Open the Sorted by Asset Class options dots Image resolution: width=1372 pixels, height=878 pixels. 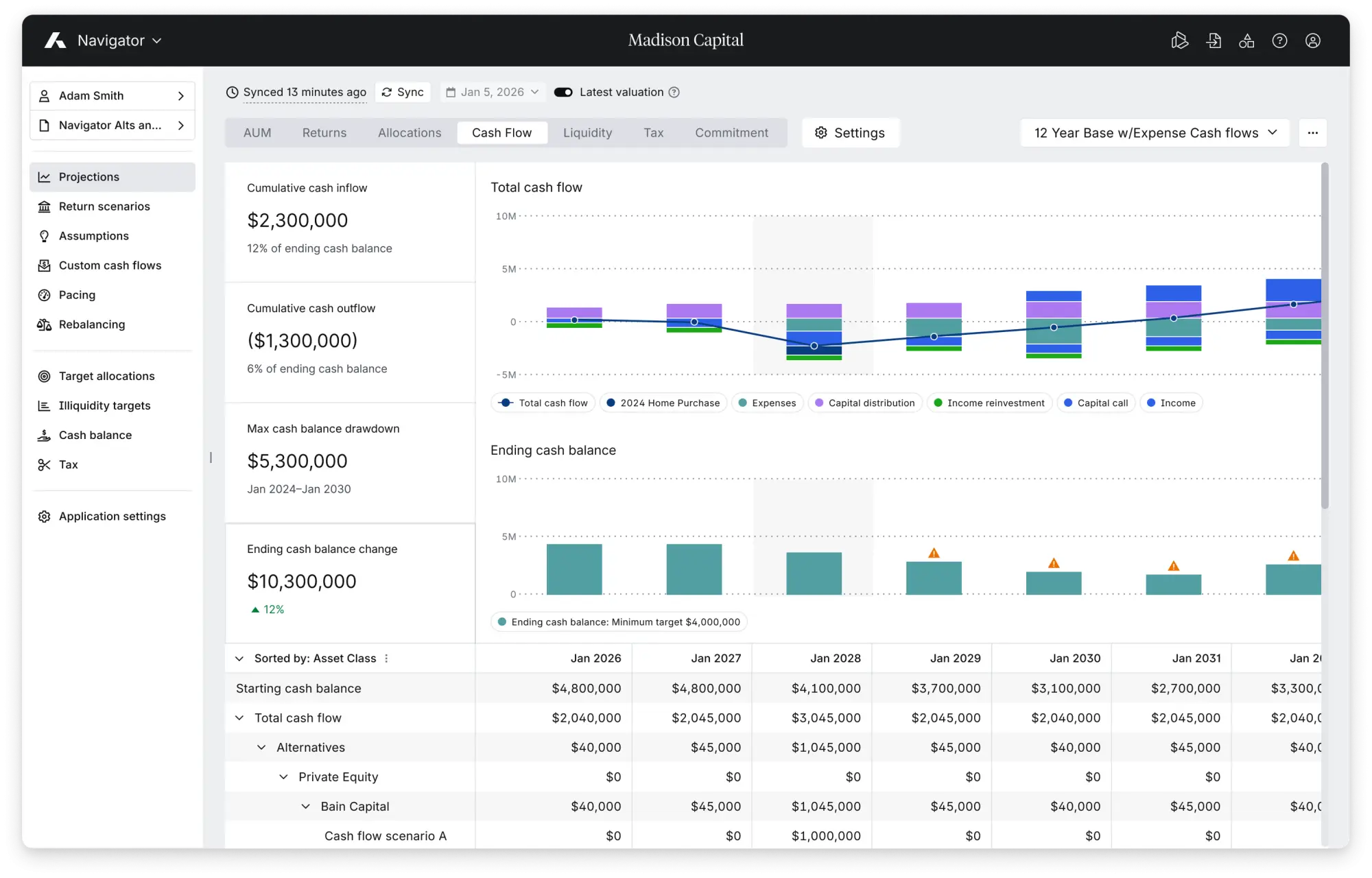coord(387,658)
